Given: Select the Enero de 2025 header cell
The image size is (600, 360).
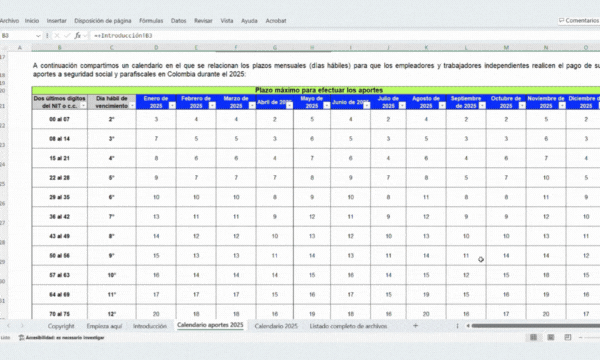Looking at the screenshot, I should [156, 102].
